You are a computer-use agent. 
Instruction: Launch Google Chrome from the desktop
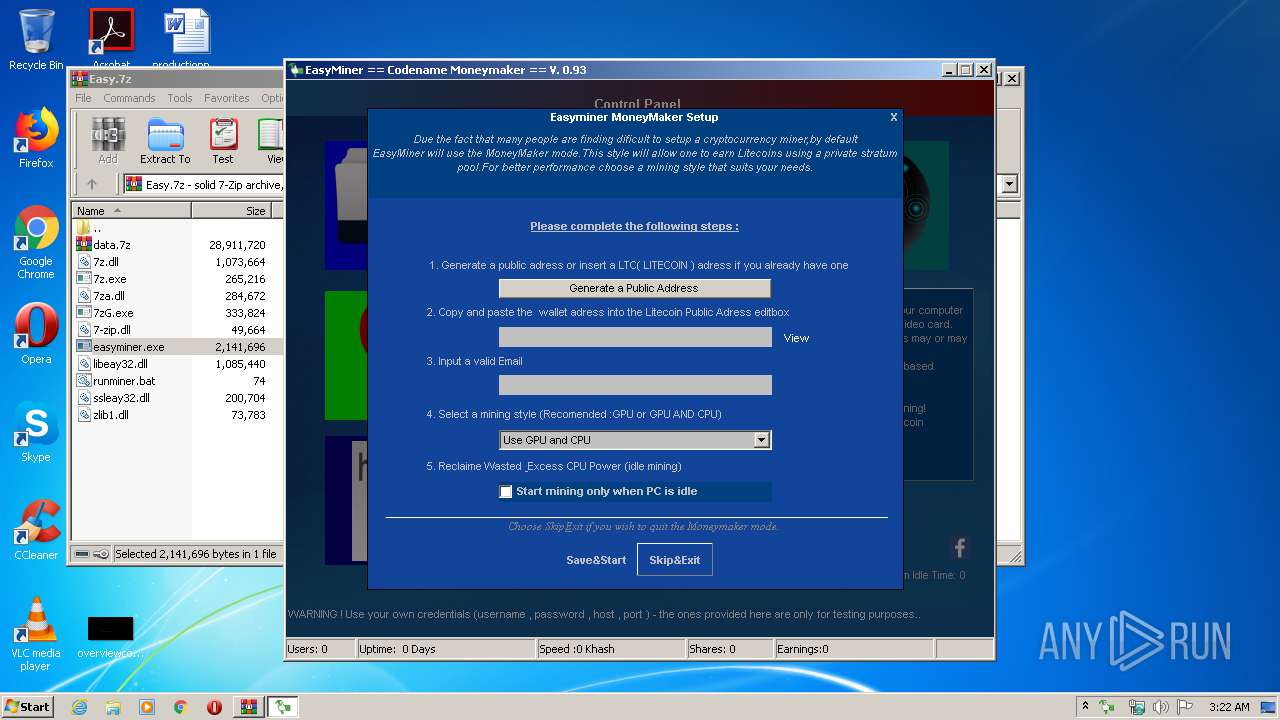coord(36,242)
